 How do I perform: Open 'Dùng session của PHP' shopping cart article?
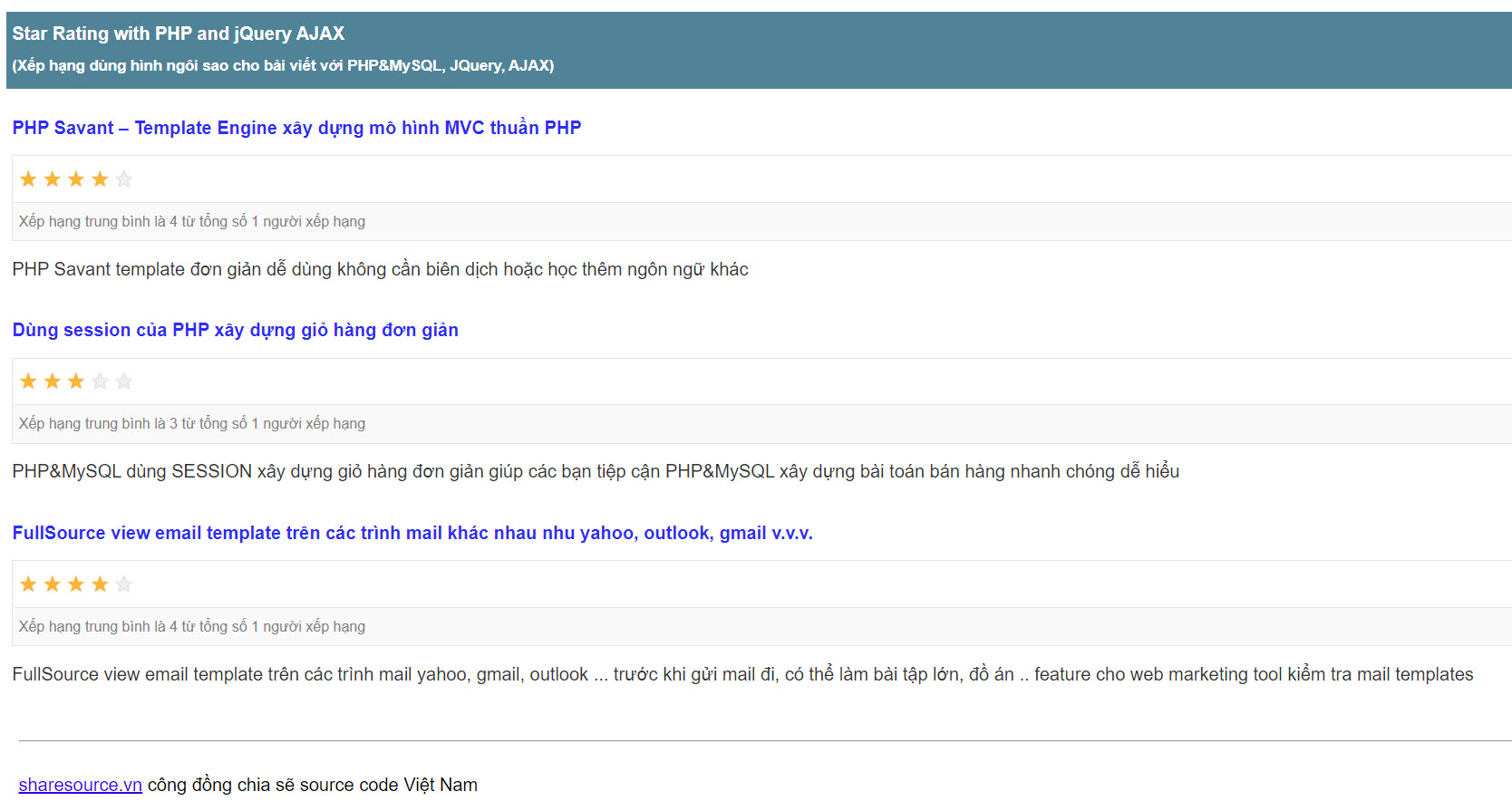pos(236,330)
